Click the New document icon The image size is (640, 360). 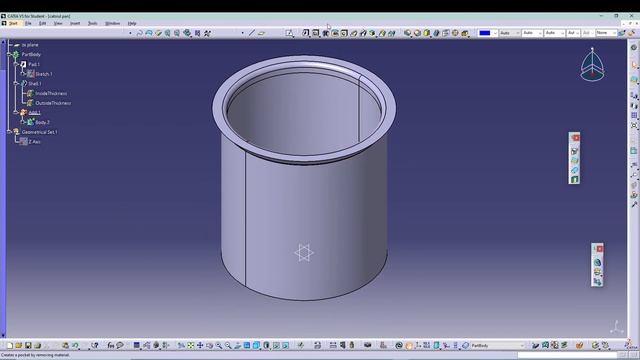[x=10, y=346]
